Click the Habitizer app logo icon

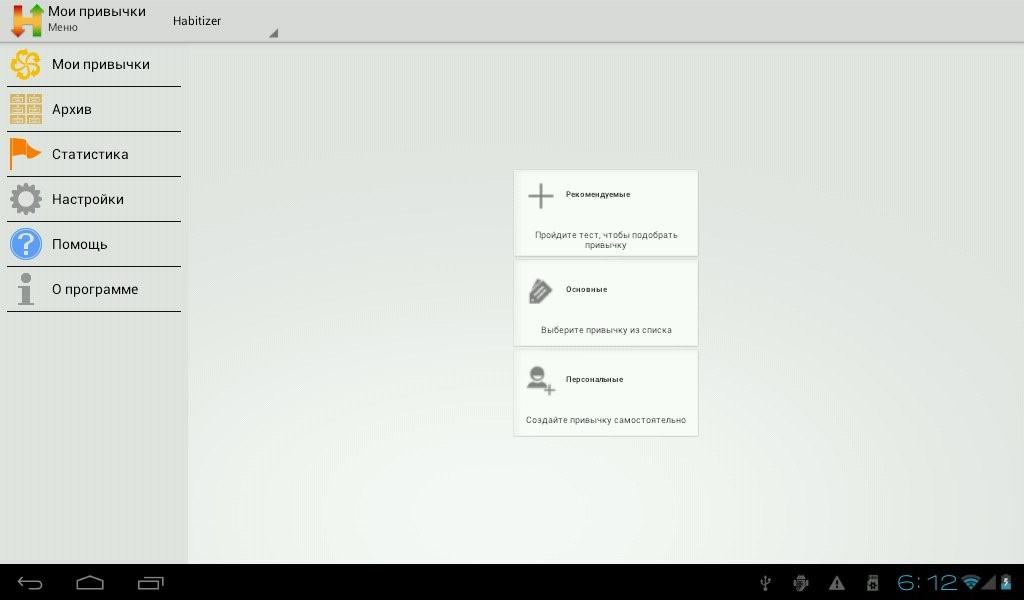pyautogui.click(x=26, y=20)
